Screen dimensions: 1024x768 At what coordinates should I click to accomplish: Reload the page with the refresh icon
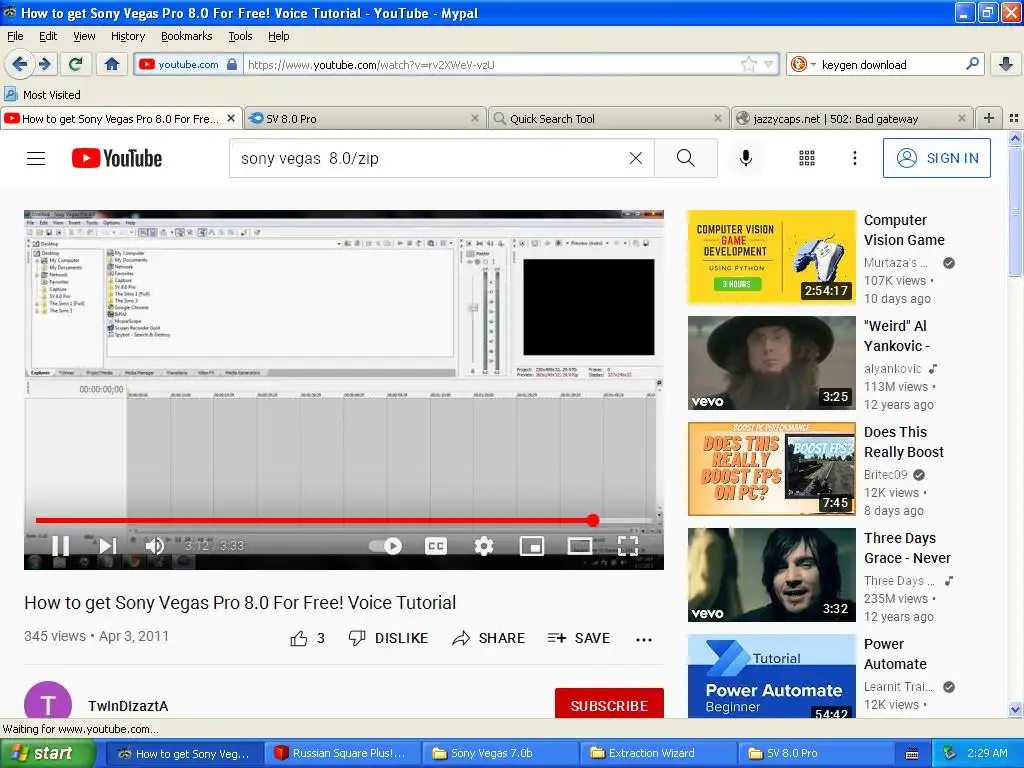tap(76, 64)
